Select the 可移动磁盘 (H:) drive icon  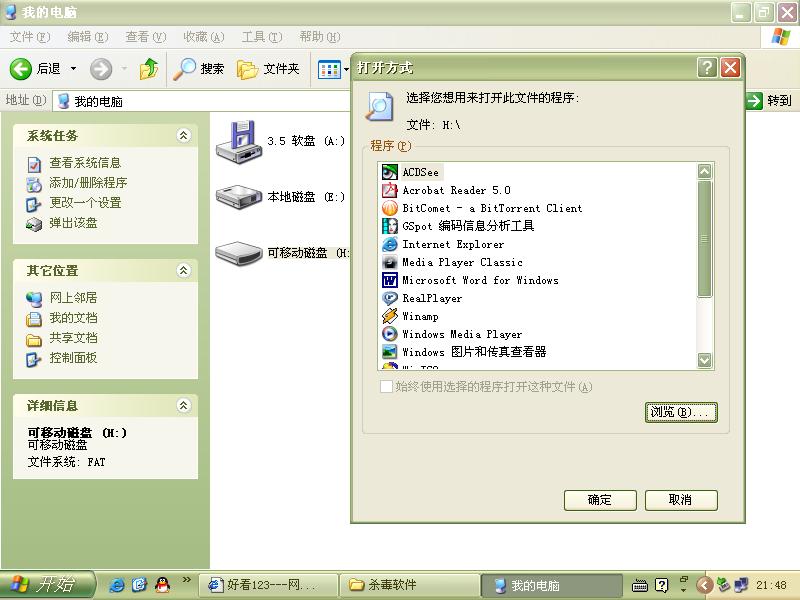click(x=239, y=253)
